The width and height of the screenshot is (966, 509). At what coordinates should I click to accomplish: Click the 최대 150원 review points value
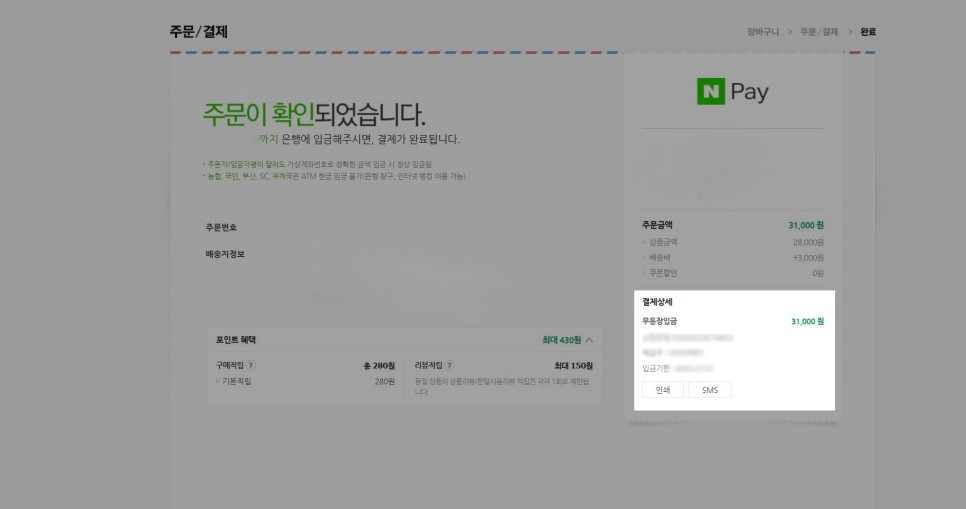(573, 366)
